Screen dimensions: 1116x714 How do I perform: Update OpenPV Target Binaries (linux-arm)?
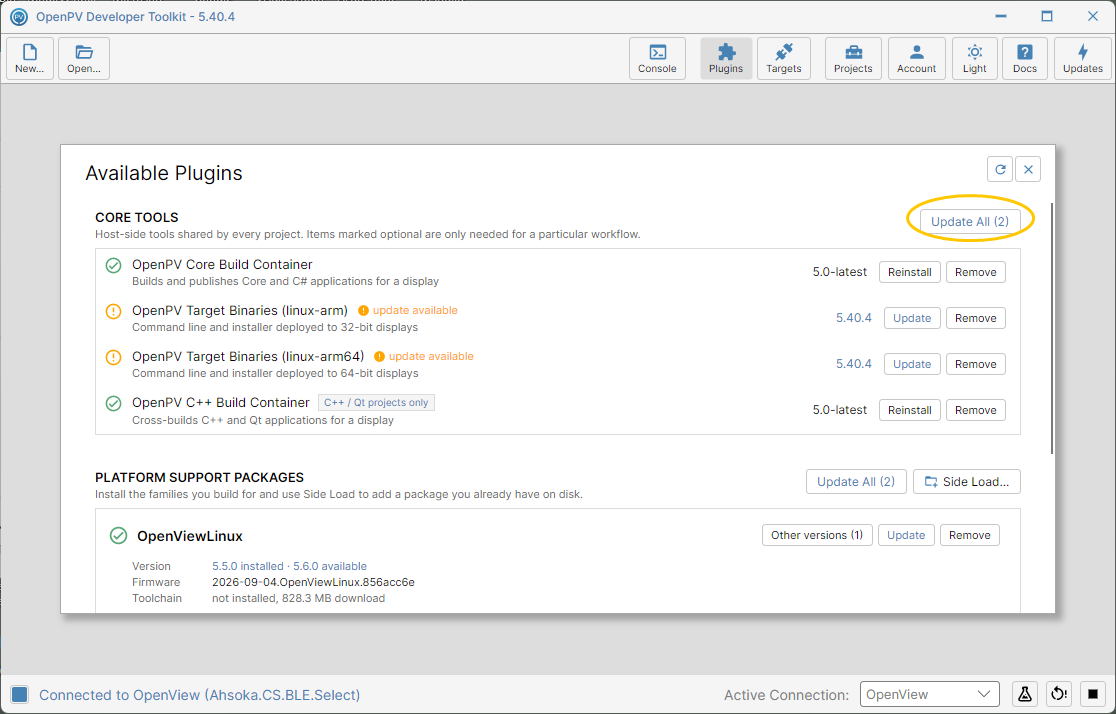tap(912, 318)
